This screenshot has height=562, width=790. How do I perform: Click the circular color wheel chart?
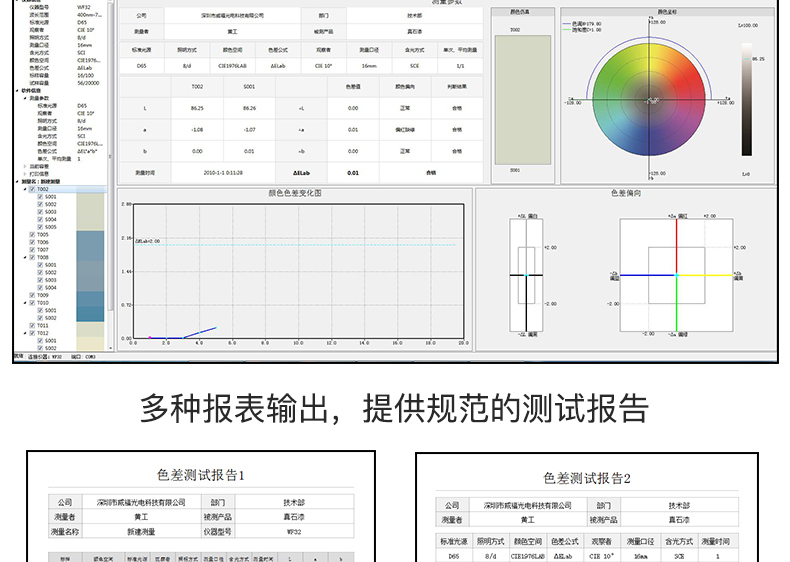coord(649,99)
